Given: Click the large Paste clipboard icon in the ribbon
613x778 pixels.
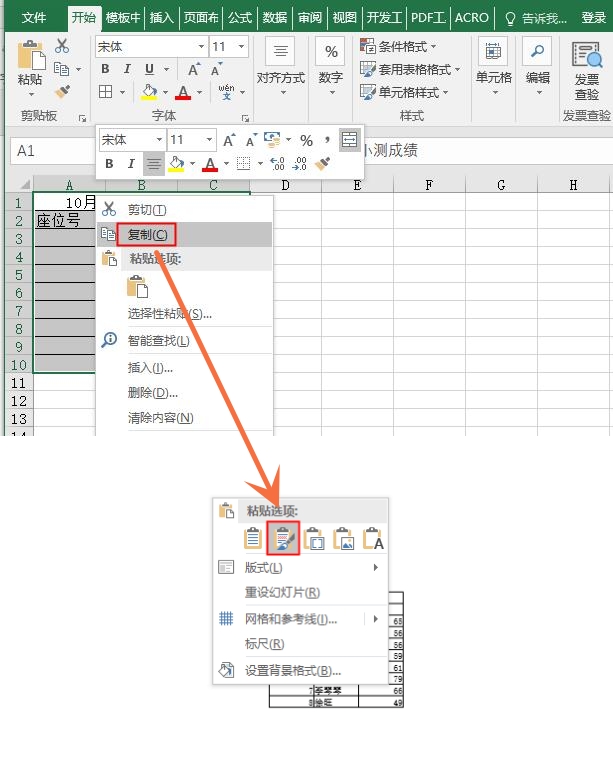Looking at the screenshot, I should (x=31, y=55).
